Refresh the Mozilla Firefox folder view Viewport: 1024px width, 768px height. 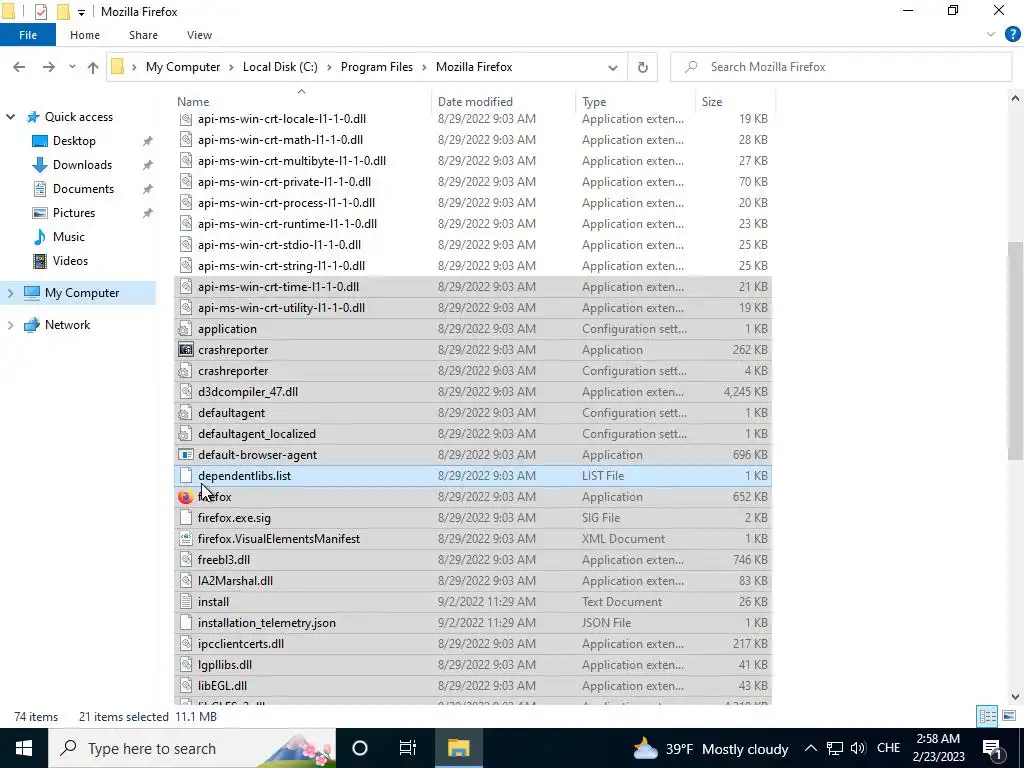coord(643,67)
